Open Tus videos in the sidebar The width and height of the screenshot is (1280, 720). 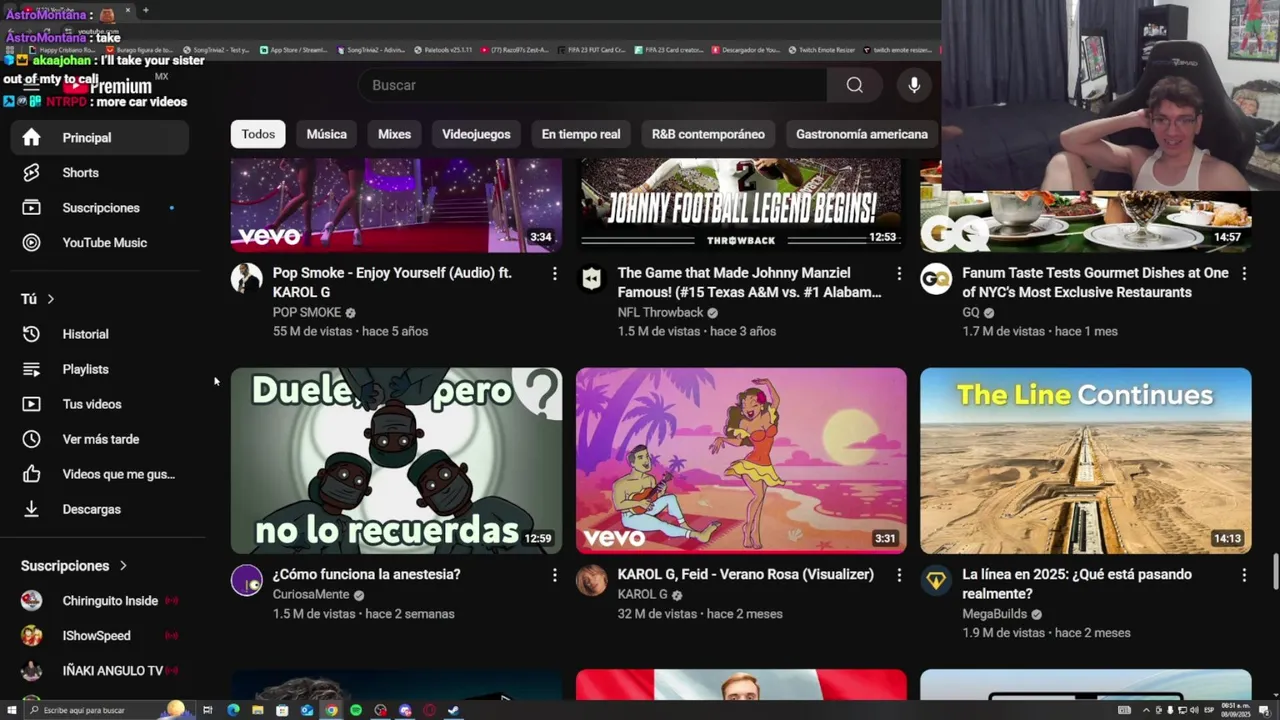point(99,404)
